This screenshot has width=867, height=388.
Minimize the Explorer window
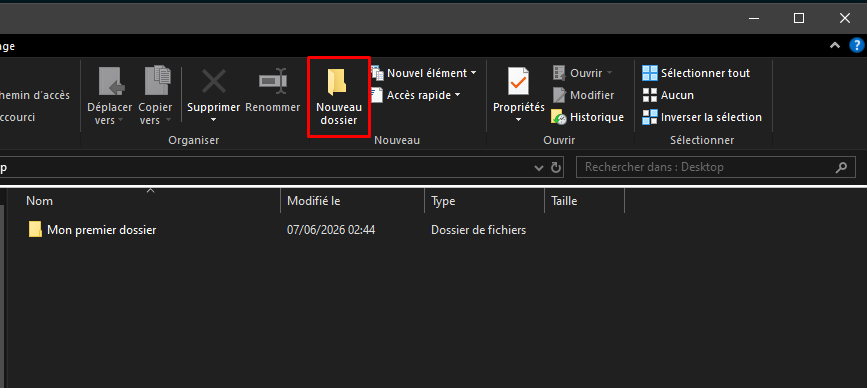(753, 18)
